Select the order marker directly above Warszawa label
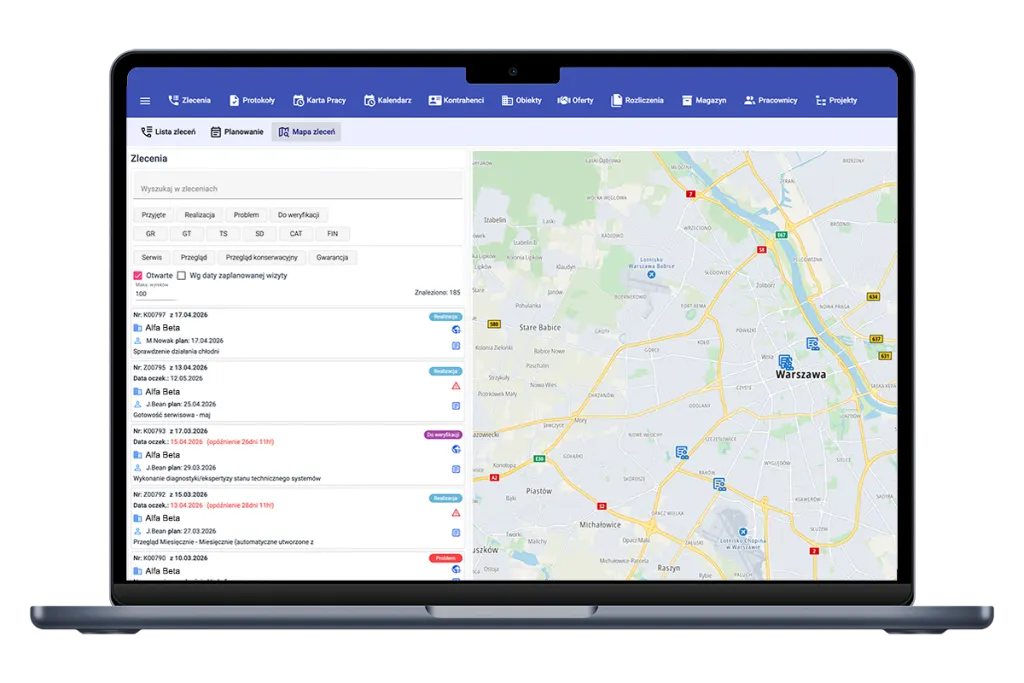This screenshot has height=683, width=1024. [786, 361]
